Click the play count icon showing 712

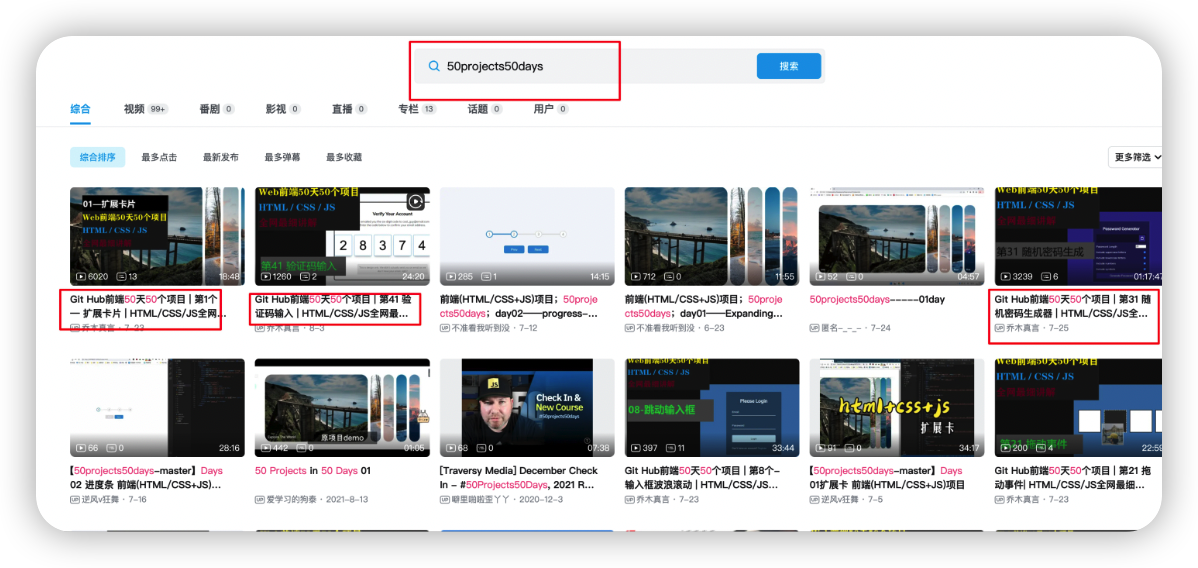[x=636, y=277]
